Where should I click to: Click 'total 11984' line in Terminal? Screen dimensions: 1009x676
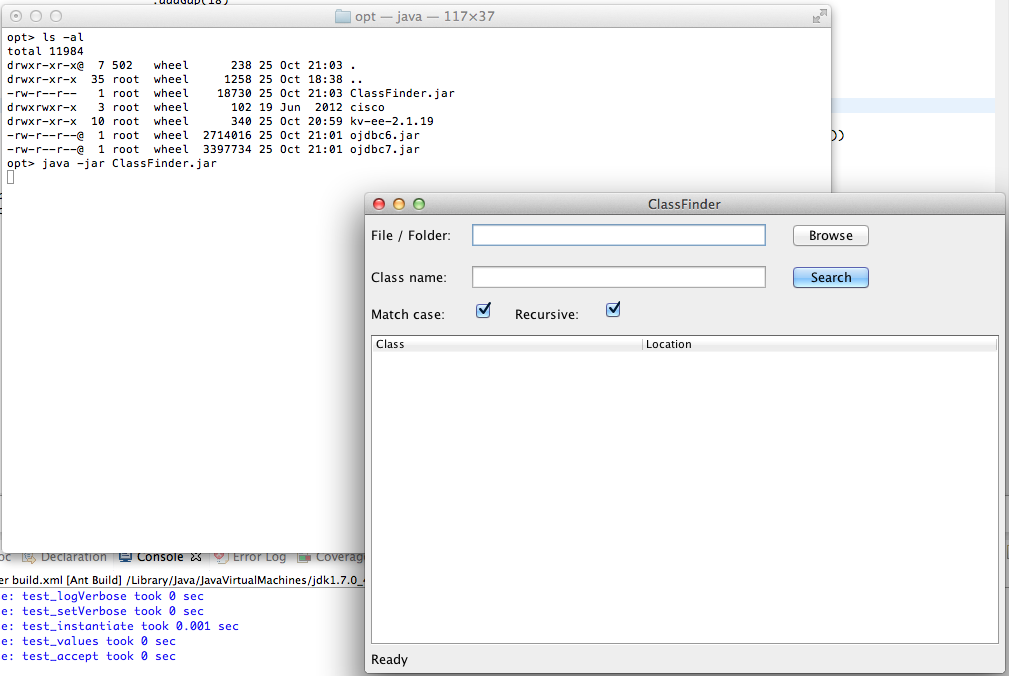(45, 51)
